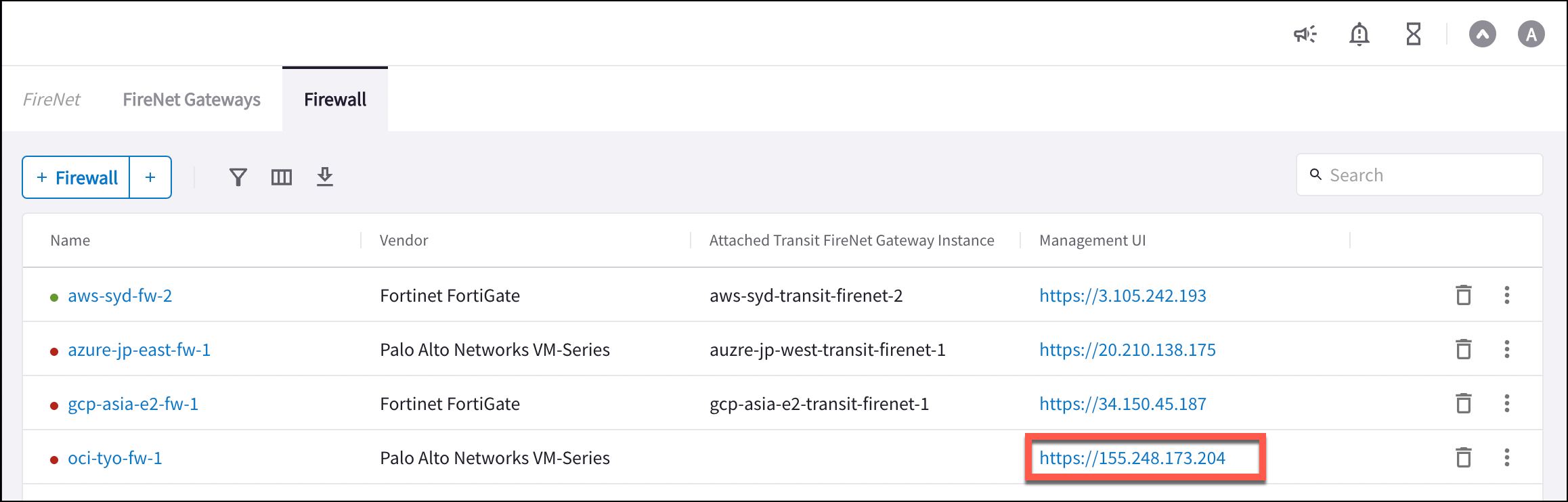Image resolution: width=1568 pixels, height=502 pixels.
Task: Click the circular up-arrow icon
Action: tap(1483, 34)
